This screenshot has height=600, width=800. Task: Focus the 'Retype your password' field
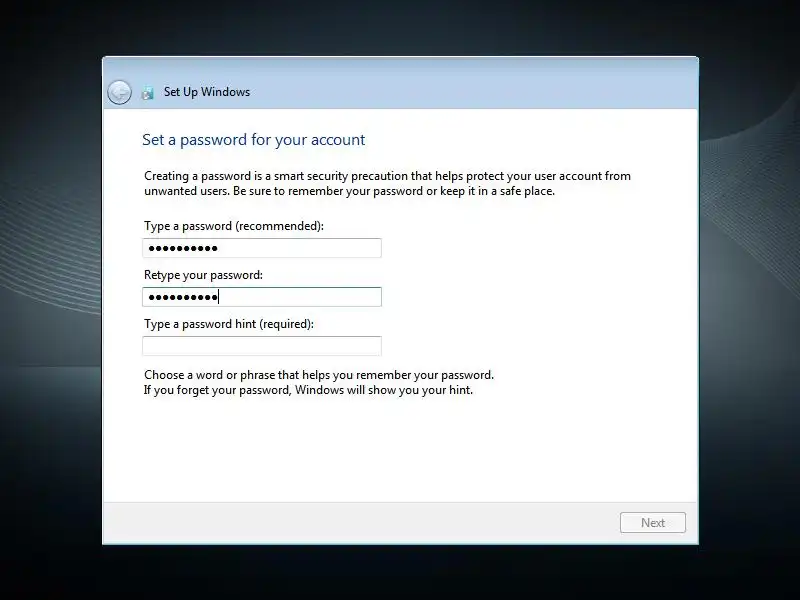pos(262,297)
